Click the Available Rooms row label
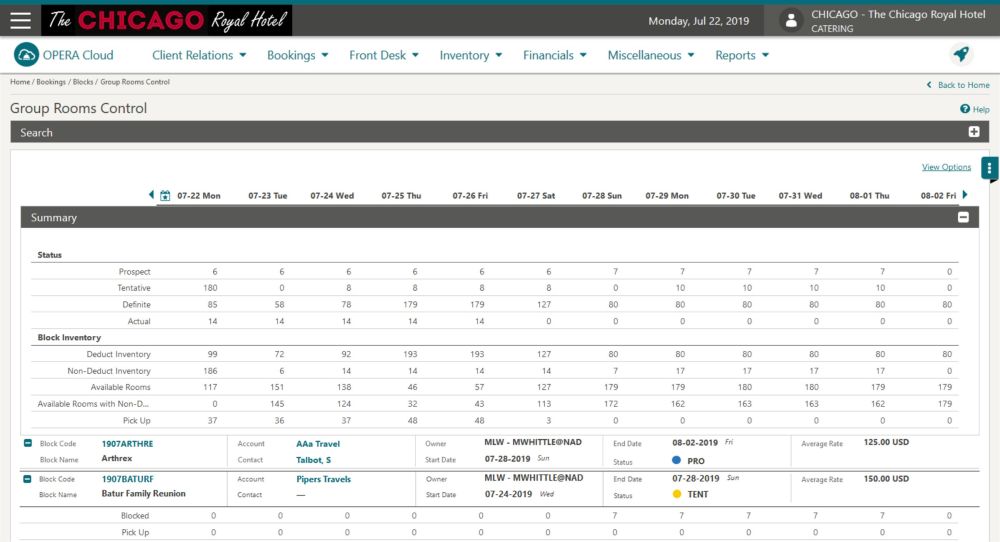 [121, 388]
